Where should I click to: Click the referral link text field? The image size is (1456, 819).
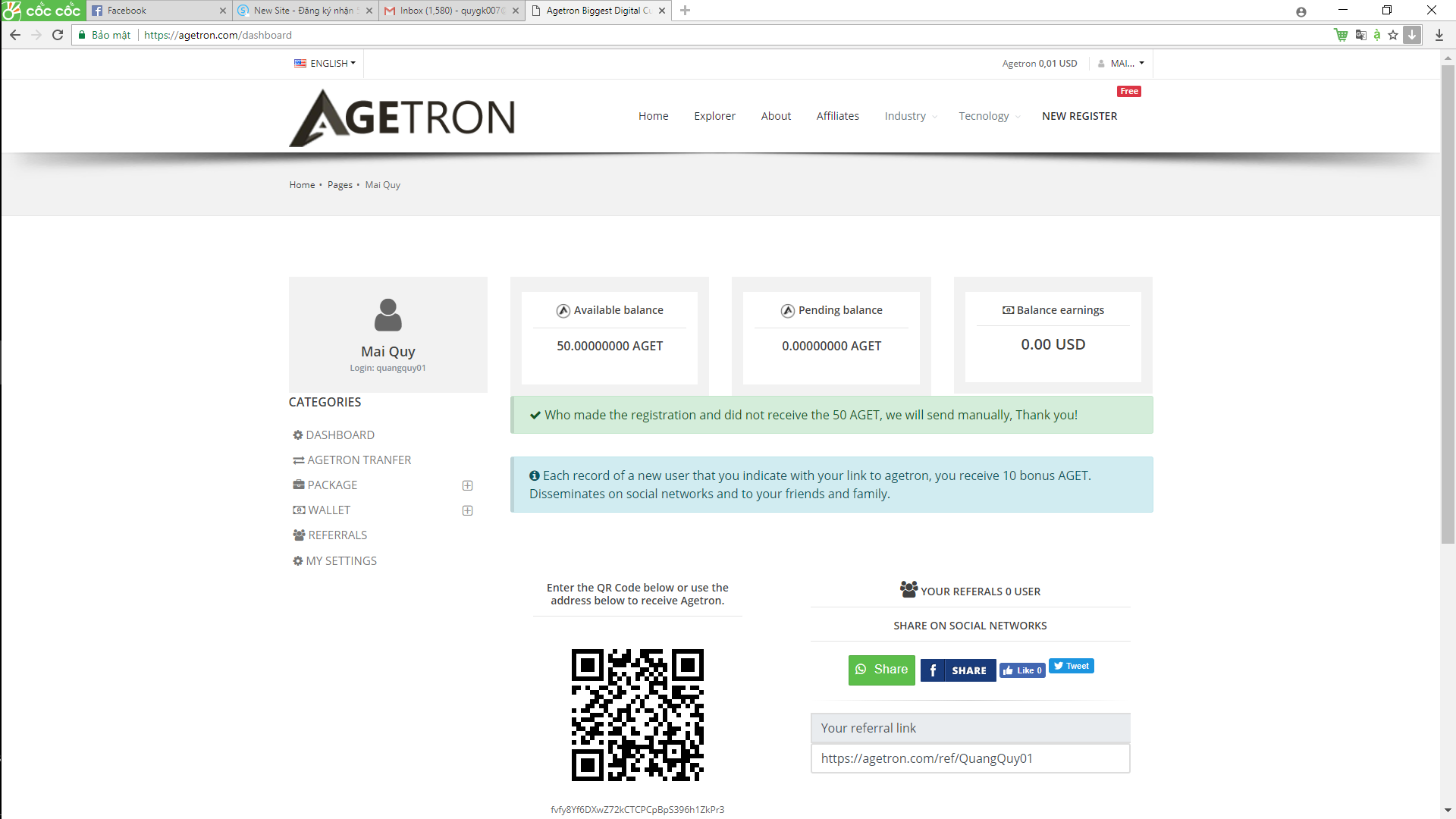(x=970, y=758)
